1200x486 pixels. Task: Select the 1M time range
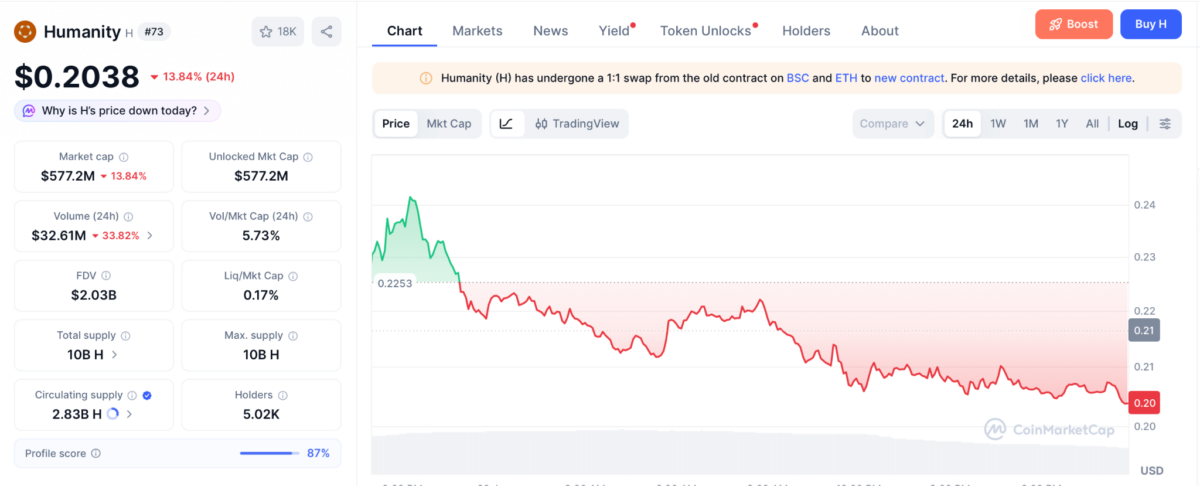tap(1030, 124)
